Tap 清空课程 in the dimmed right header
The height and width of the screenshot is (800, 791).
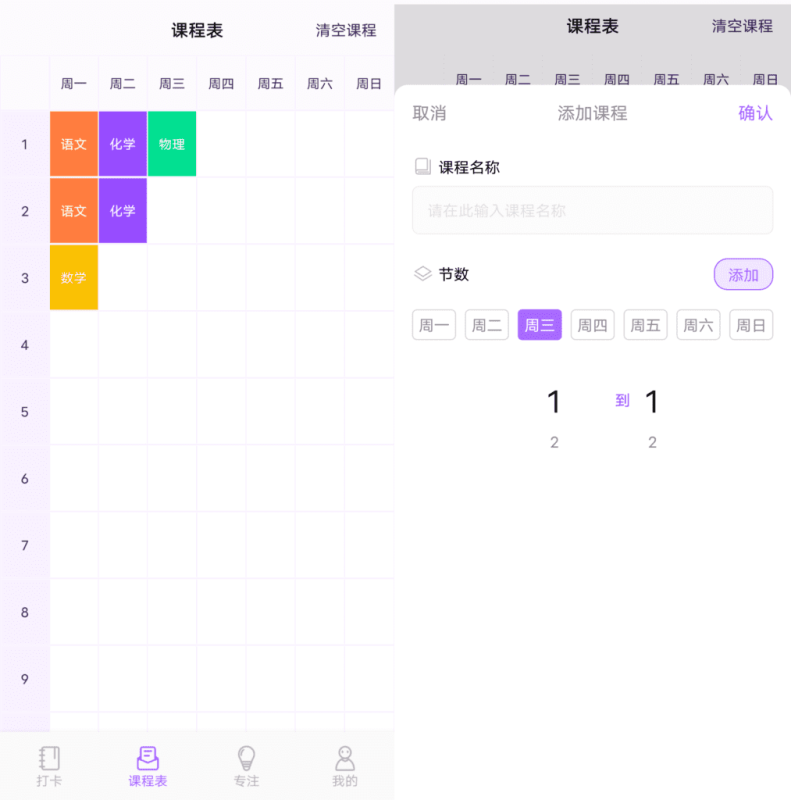(742, 26)
